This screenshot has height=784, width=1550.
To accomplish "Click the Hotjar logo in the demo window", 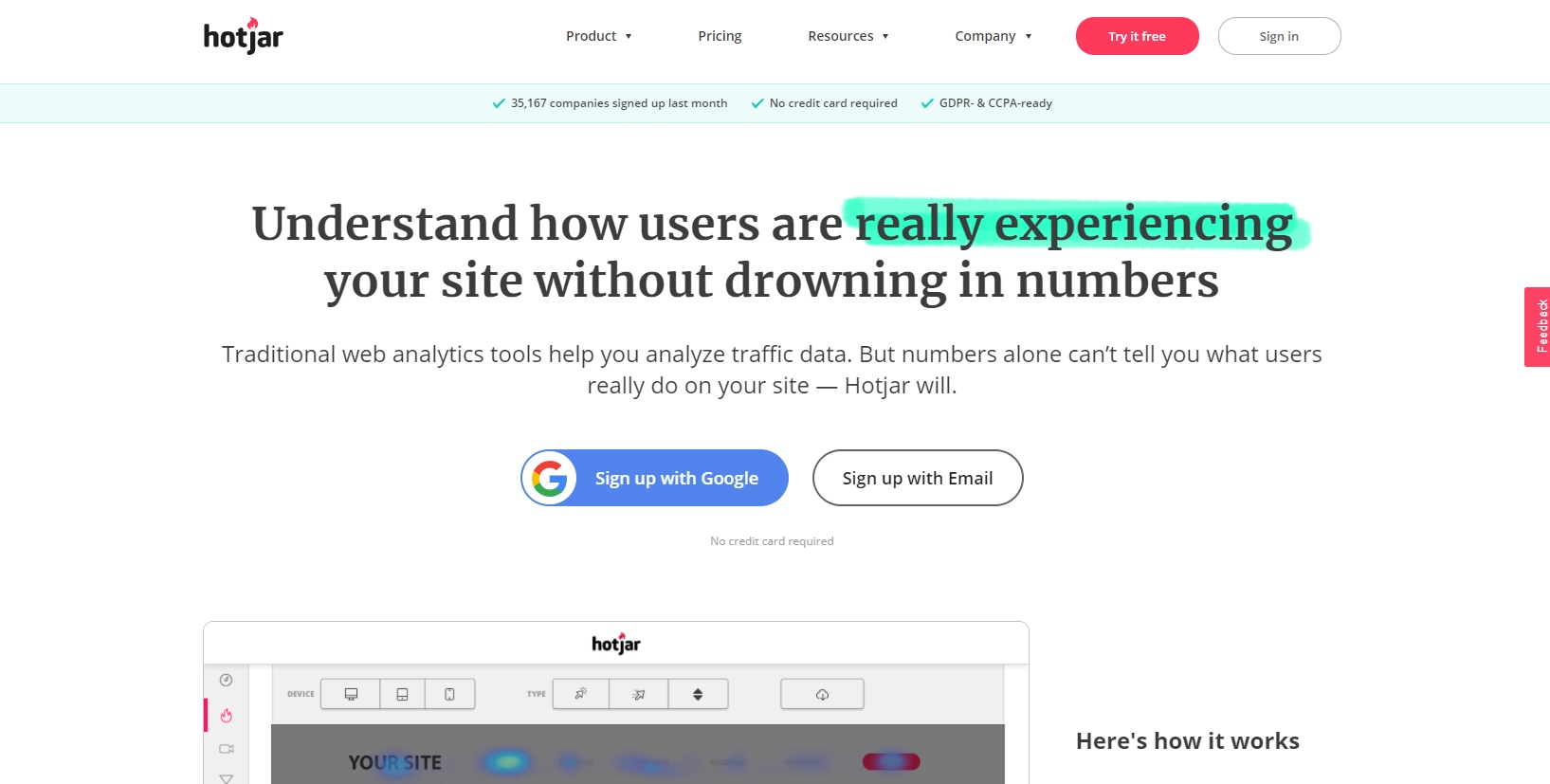I will coord(616,644).
